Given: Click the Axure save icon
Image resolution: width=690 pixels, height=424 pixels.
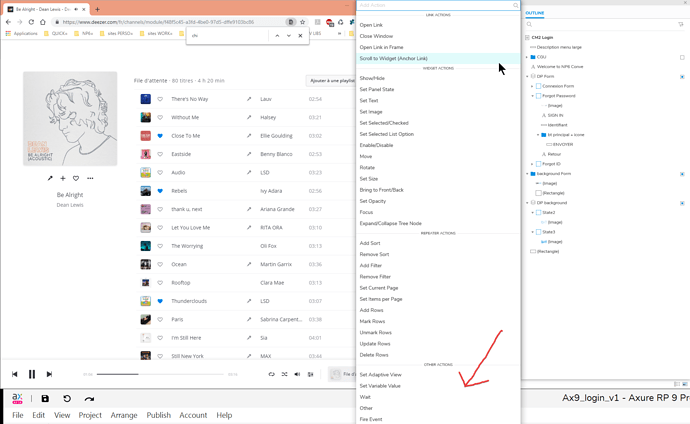Looking at the screenshot, I should coord(45,398).
